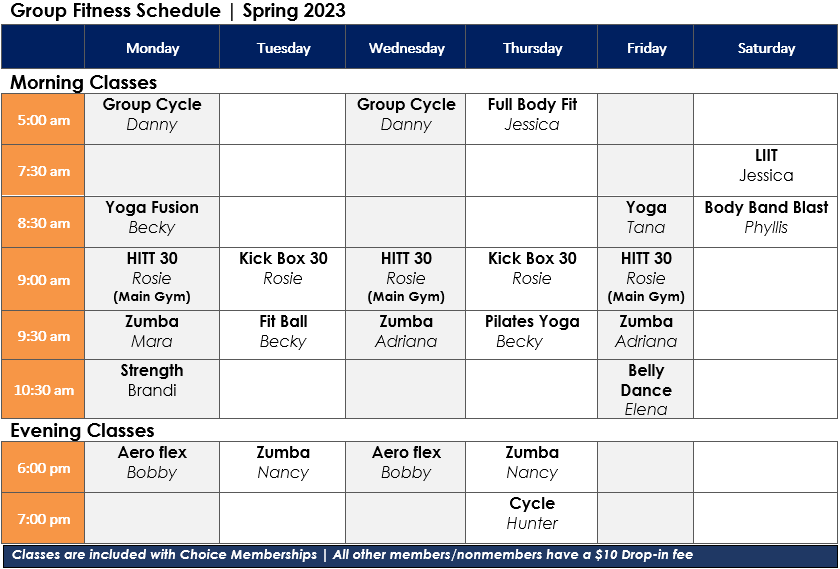Click Tuesday evening Zumba with Nancy

[x=283, y=467]
